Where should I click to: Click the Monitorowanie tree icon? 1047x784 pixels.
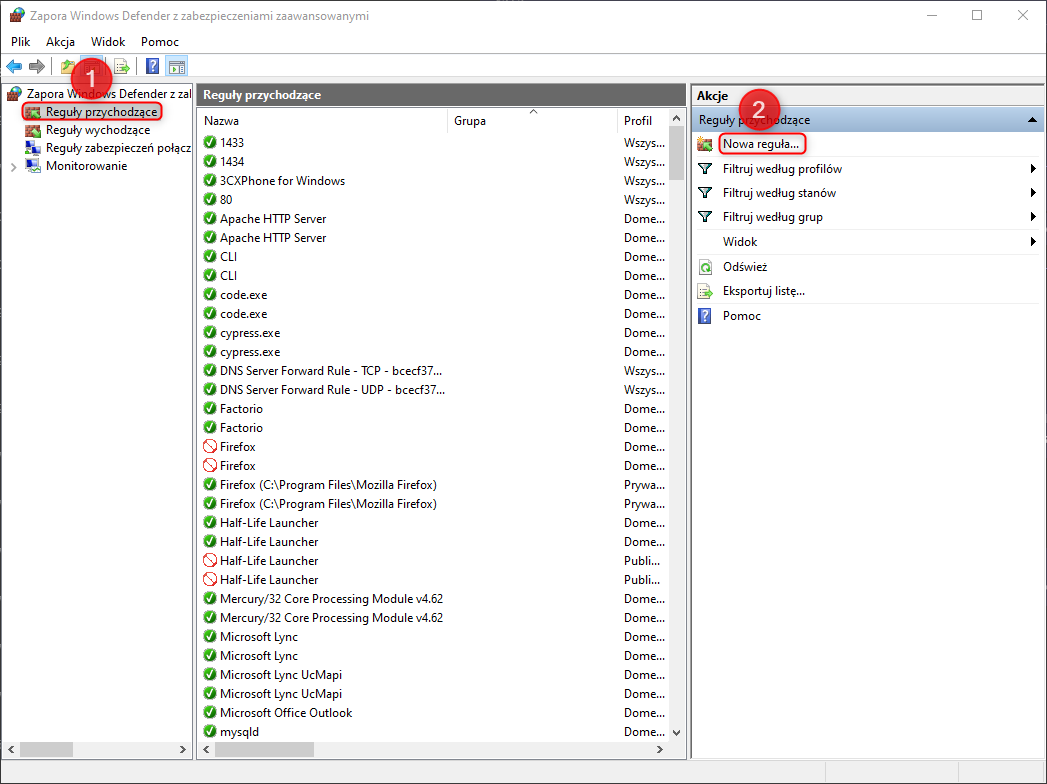coord(33,166)
